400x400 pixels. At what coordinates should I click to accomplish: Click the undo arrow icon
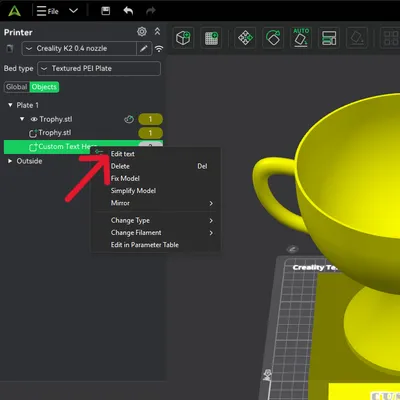pos(128,11)
